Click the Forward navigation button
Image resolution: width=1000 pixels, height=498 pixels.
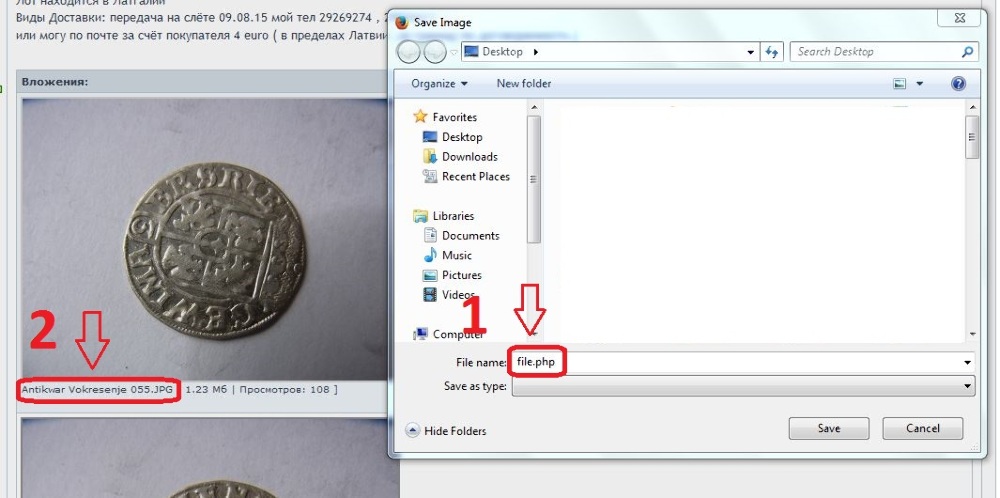(435, 52)
